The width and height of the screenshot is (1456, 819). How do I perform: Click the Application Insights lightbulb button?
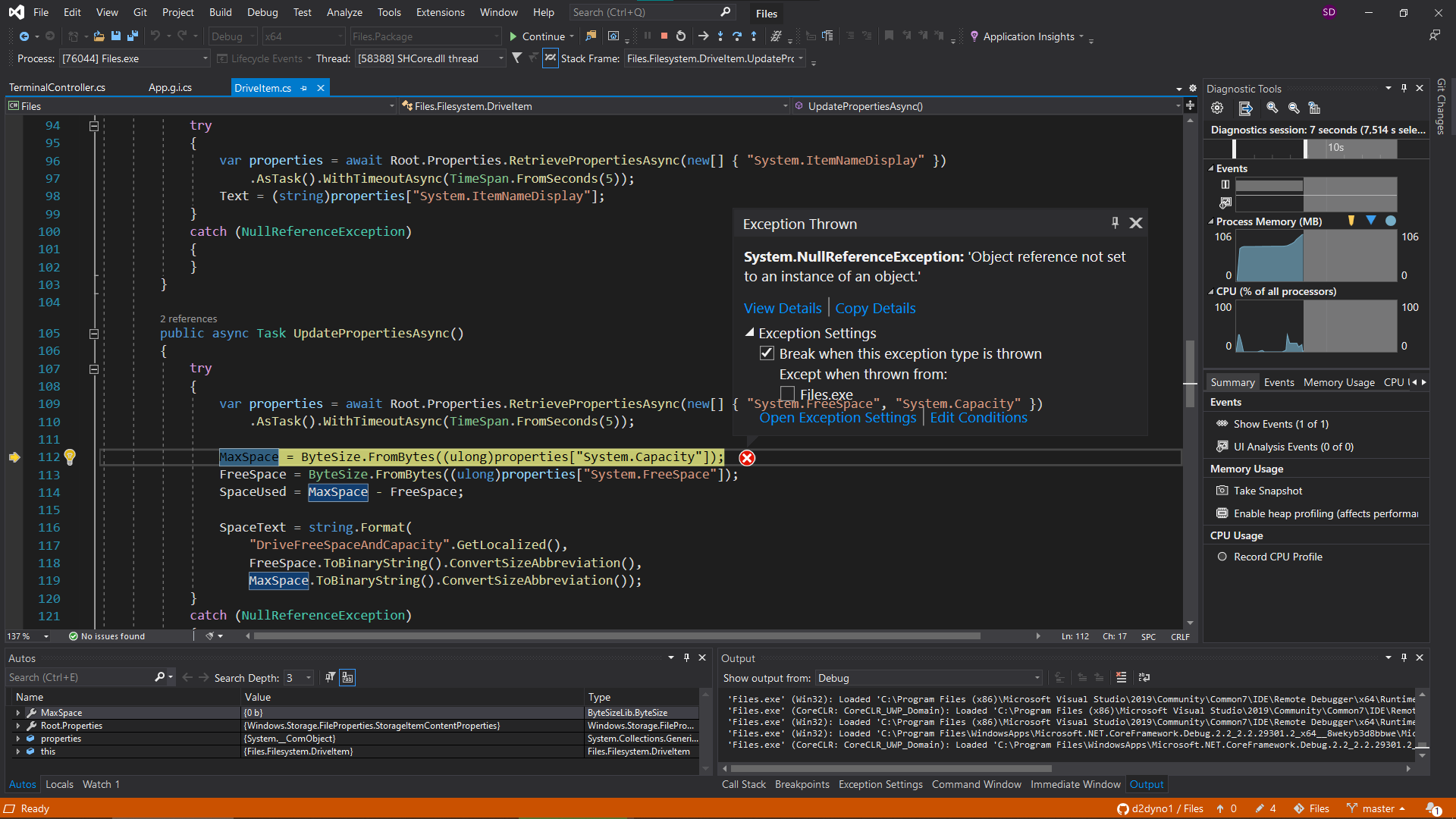click(1027, 36)
